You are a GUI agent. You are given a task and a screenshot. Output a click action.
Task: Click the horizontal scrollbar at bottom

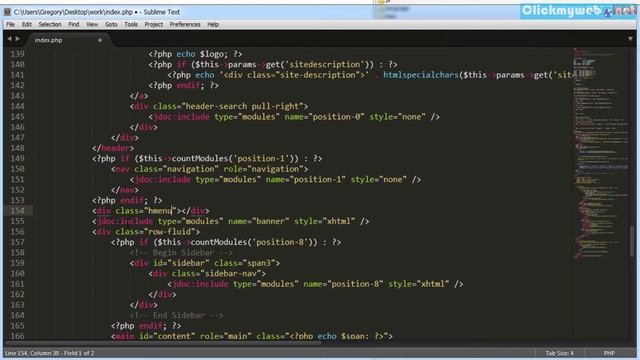[163, 342]
